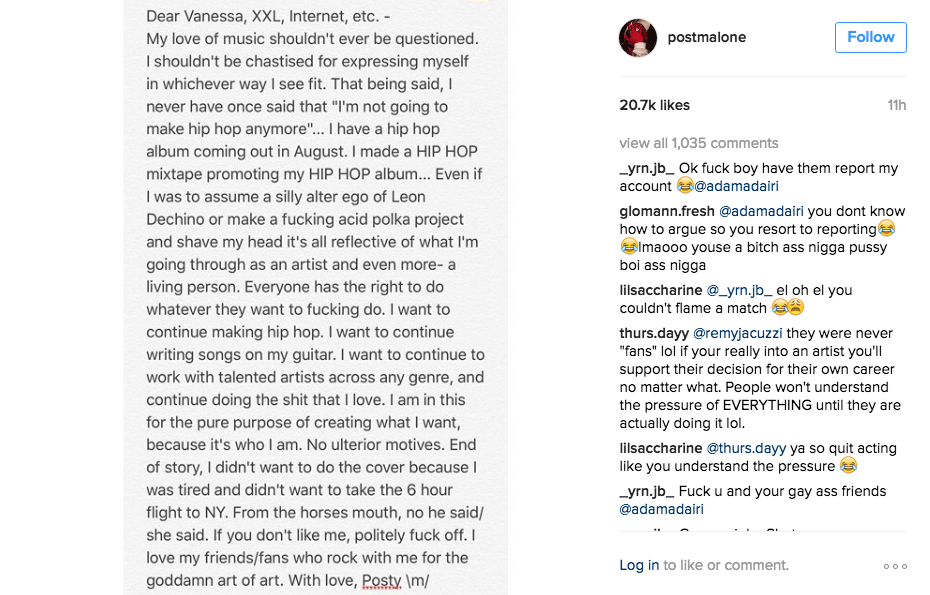The height and width of the screenshot is (595, 930).
Task: Open postmalone's profile avatar
Action: tap(638, 38)
